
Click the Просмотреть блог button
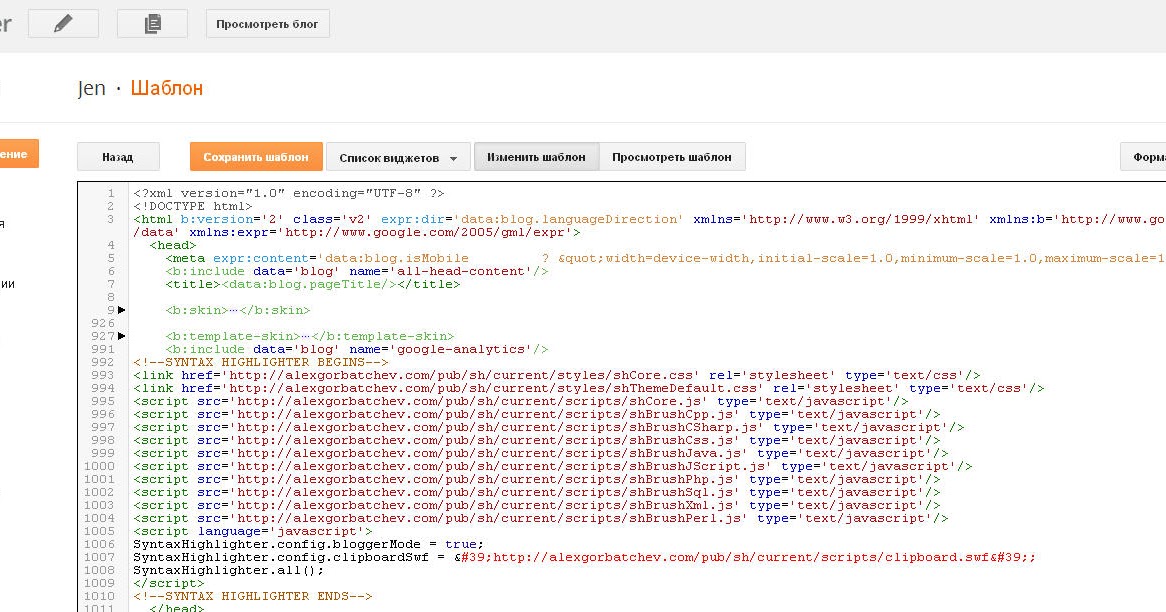tap(268, 24)
